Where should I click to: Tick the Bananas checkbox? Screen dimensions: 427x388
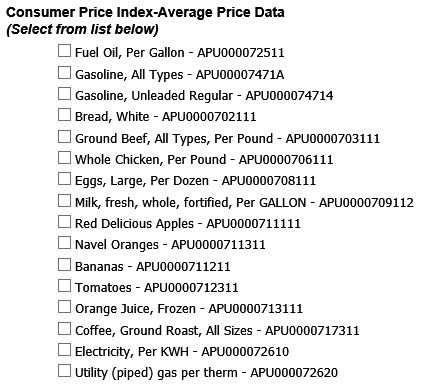(x=64, y=265)
